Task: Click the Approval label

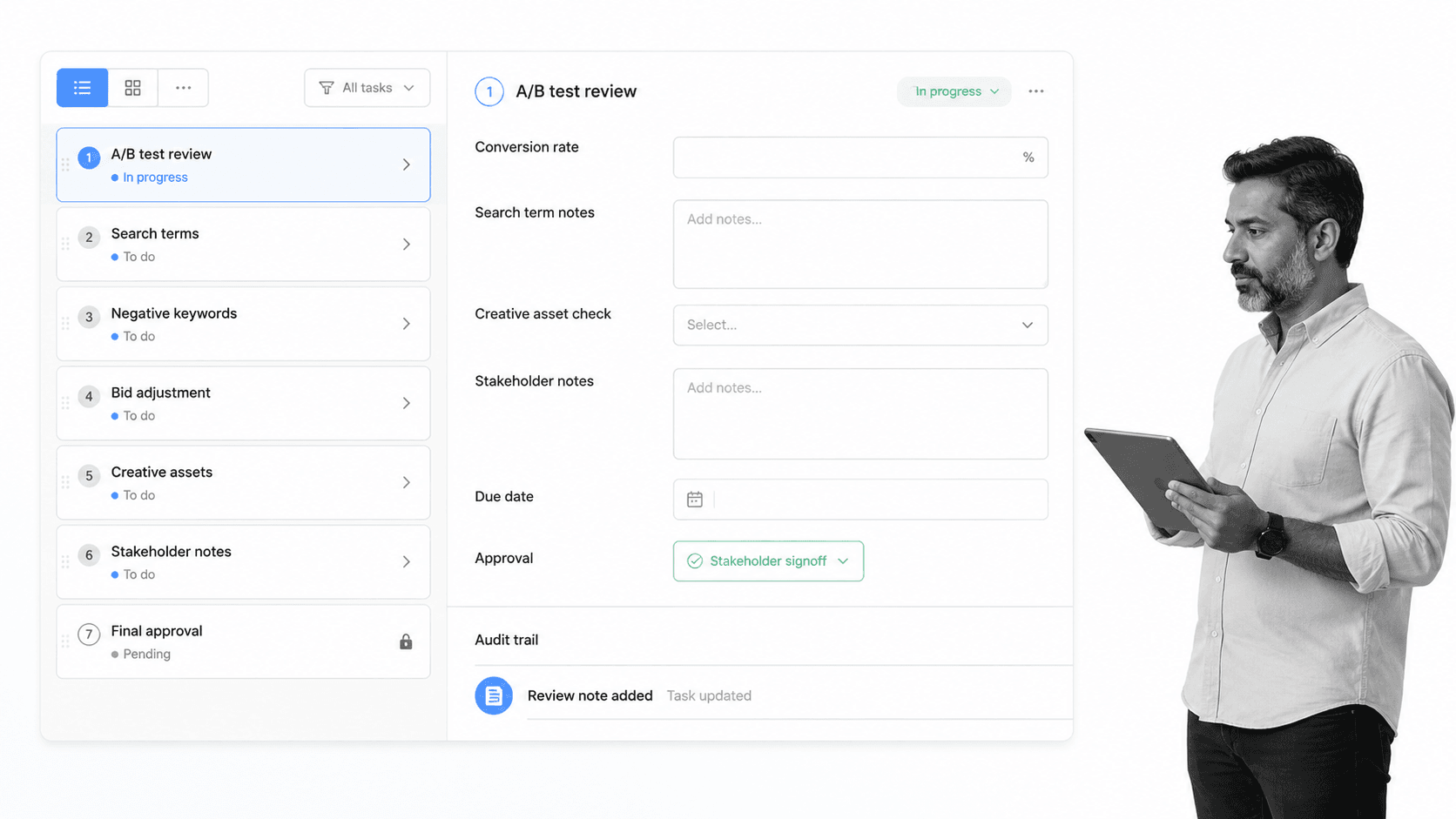Action: [504, 559]
